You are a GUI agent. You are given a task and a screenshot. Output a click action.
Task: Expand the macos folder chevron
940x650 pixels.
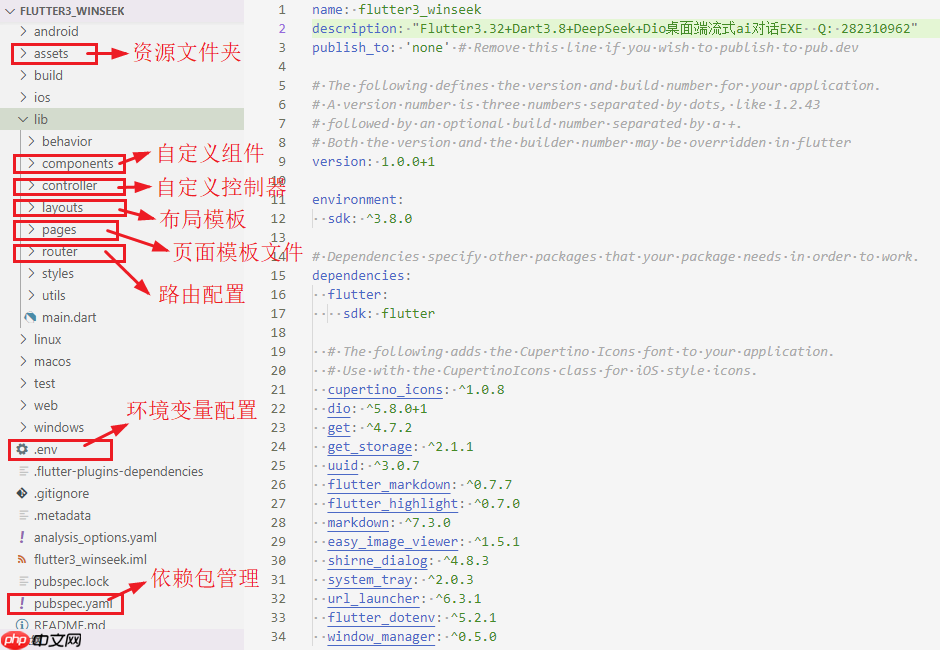coord(23,361)
